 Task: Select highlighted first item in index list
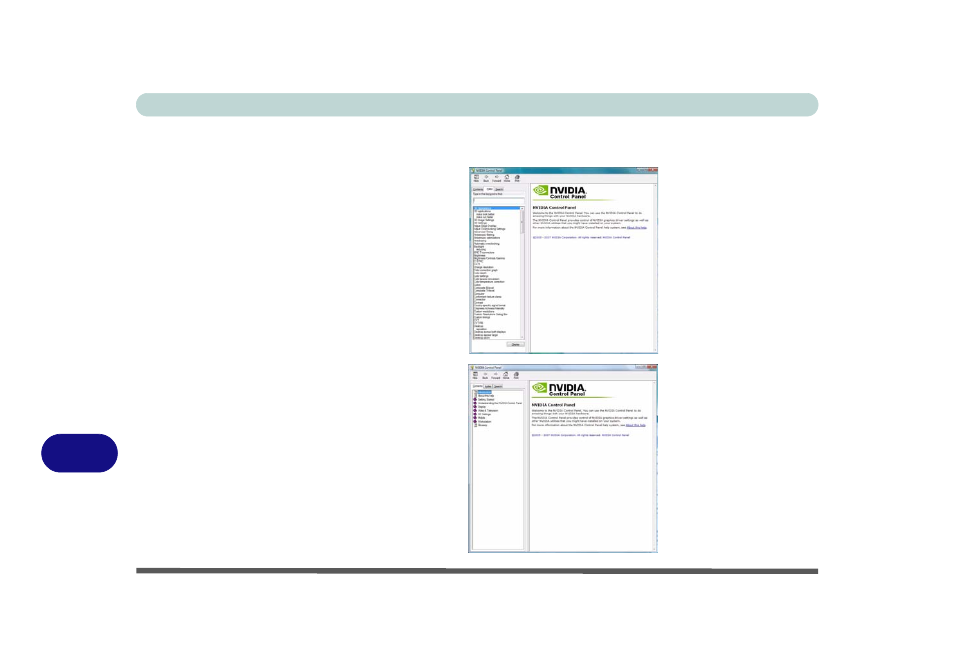point(496,208)
